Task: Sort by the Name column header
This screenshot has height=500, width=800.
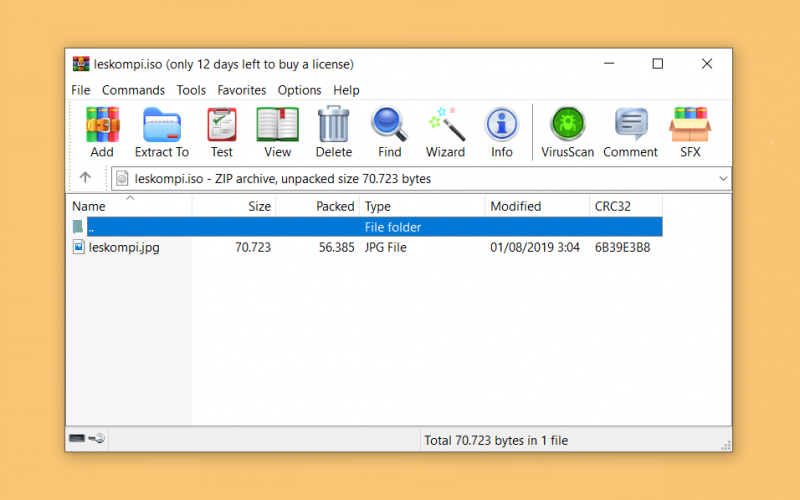Action: click(130, 206)
